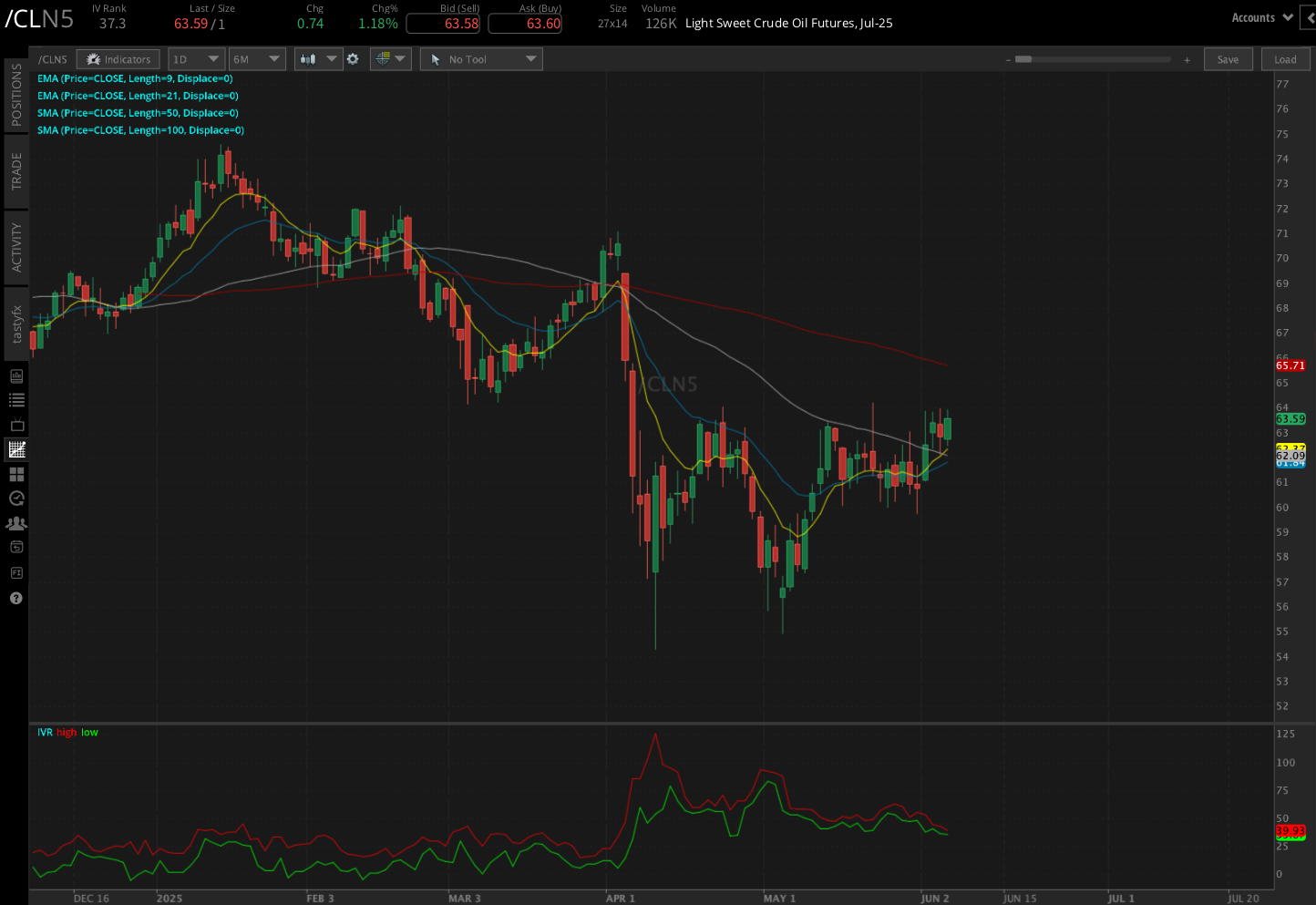Open the watchlist icon in left sidebar

click(x=15, y=399)
